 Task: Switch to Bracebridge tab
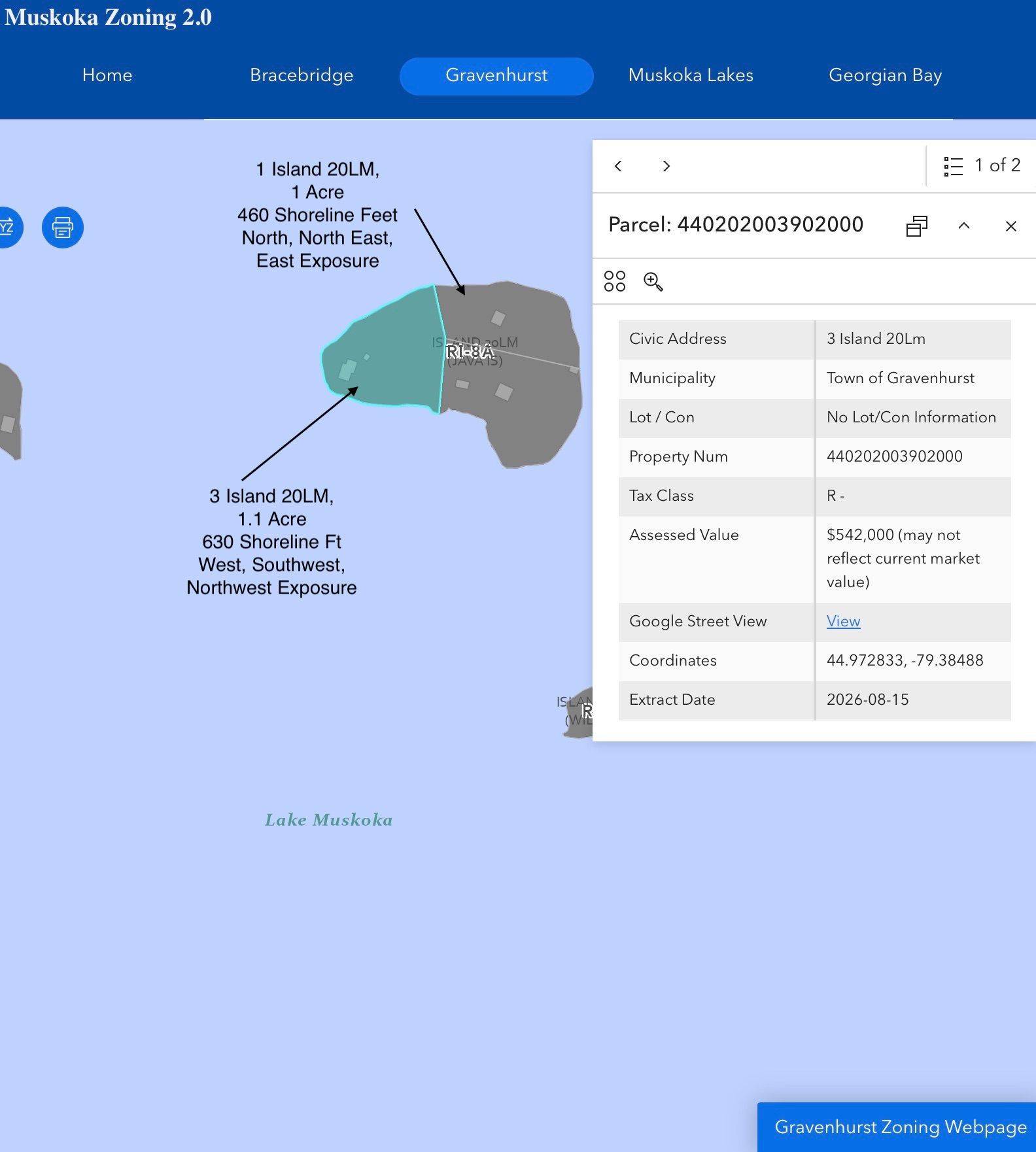(x=302, y=75)
